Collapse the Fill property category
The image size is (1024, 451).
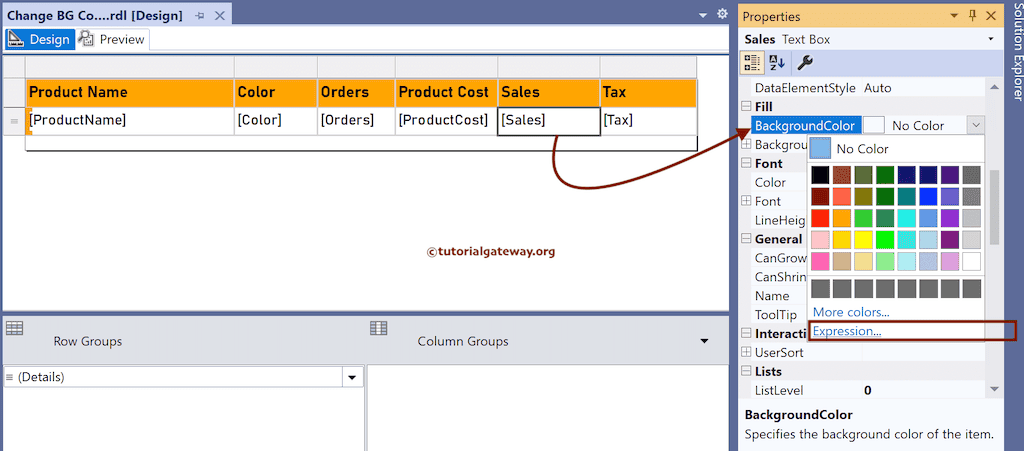click(746, 107)
